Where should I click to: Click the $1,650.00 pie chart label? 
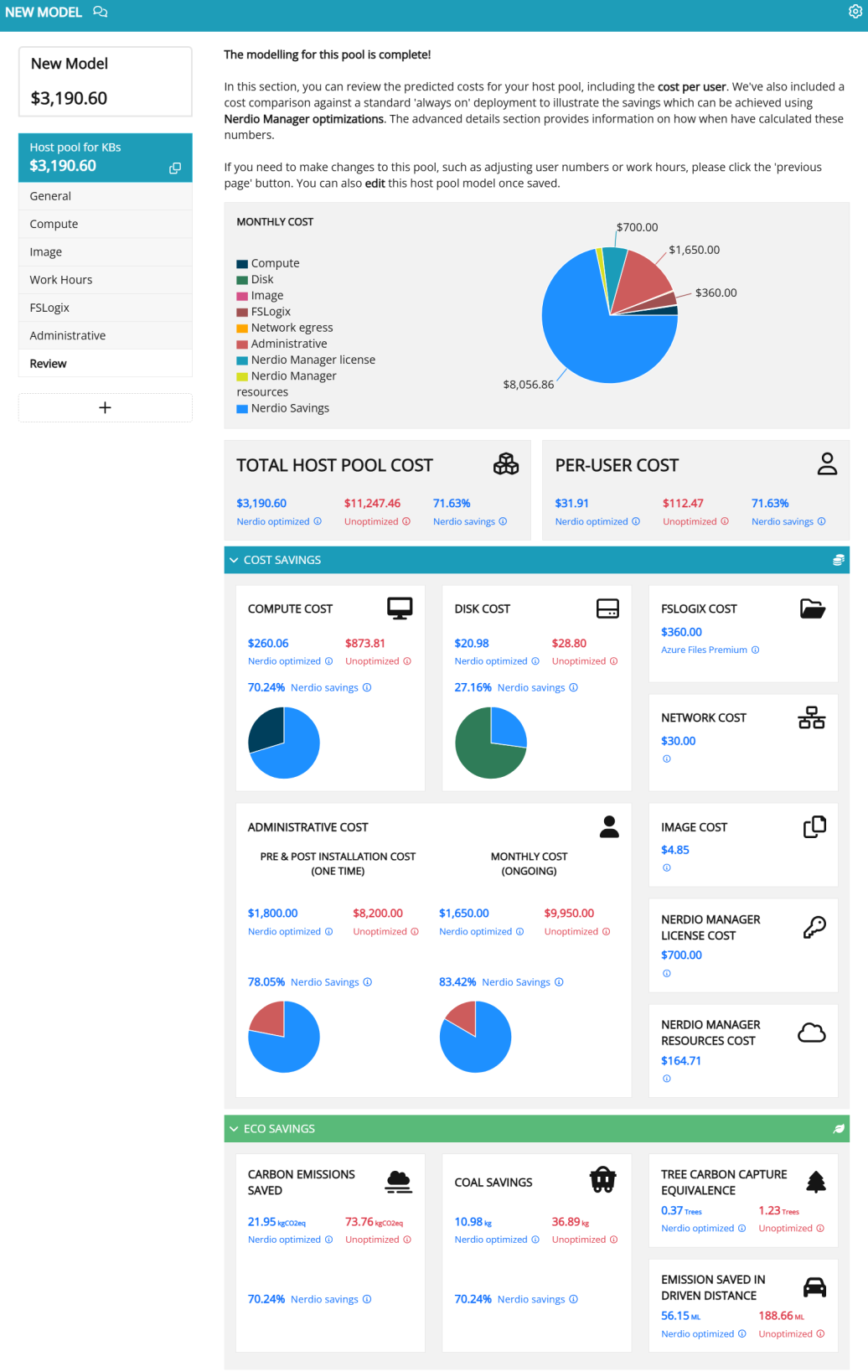click(x=695, y=250)
